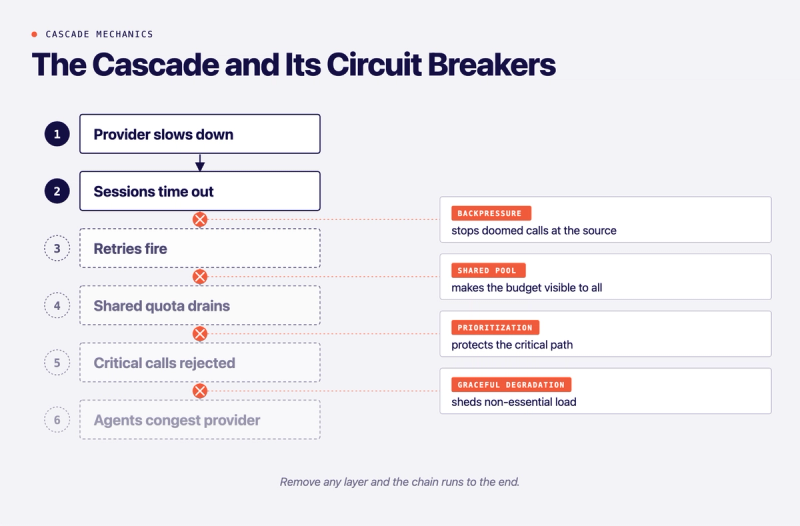The image size is (800, 526).
Task: Click the X breaker below Sessions time out
Action: (200, 219)
